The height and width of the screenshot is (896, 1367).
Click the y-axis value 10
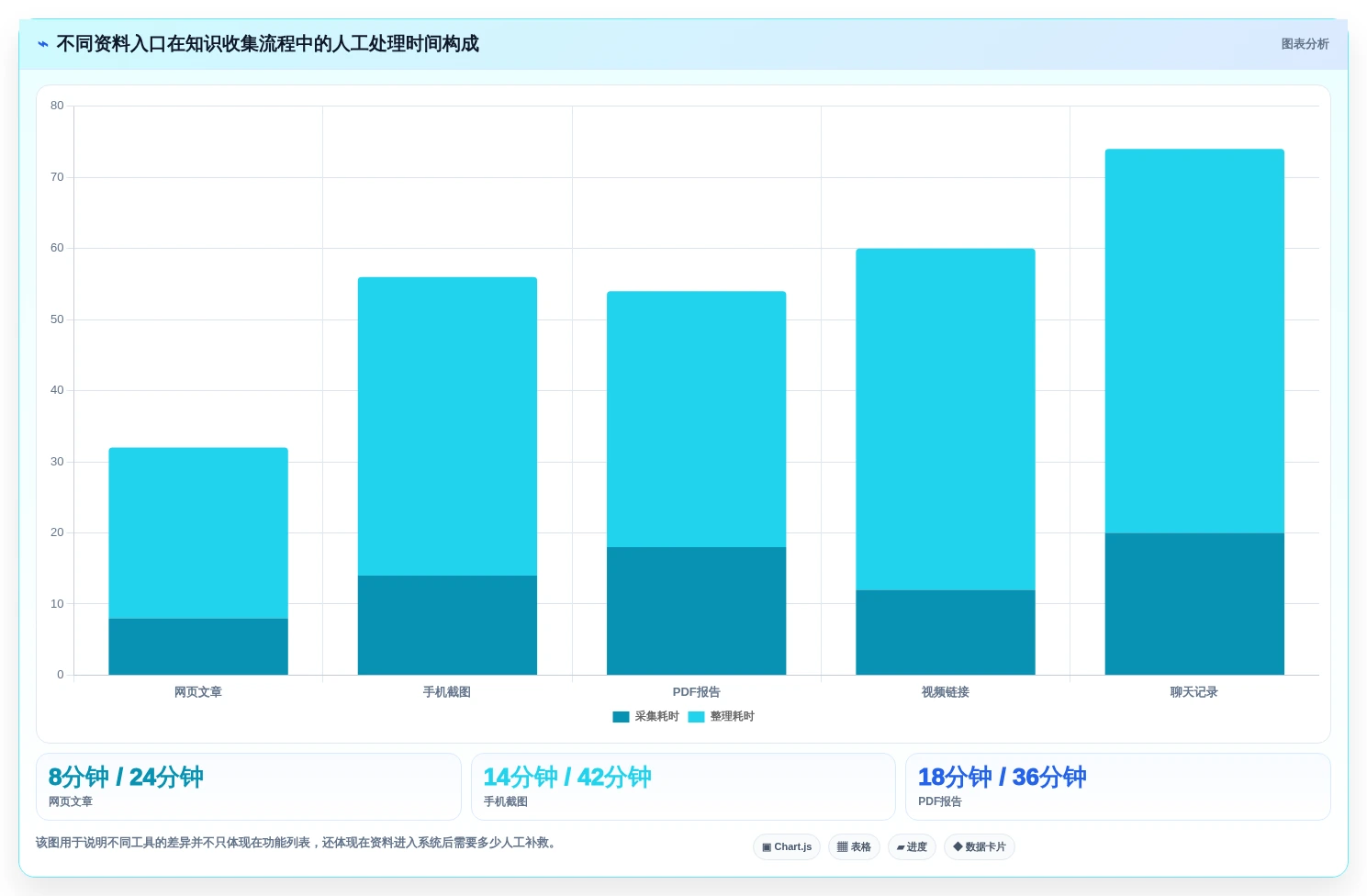click(x=57, y=604)
